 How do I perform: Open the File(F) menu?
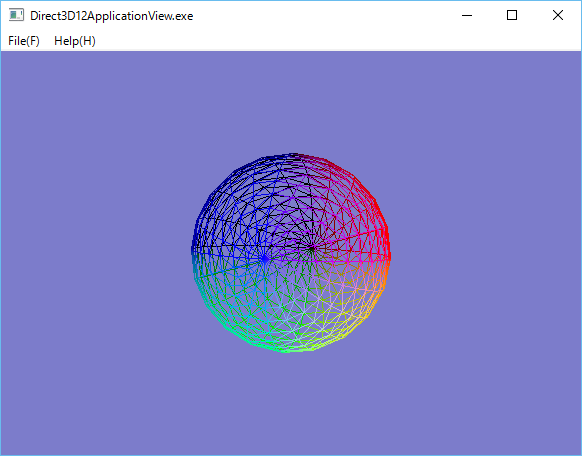(24, 41)
